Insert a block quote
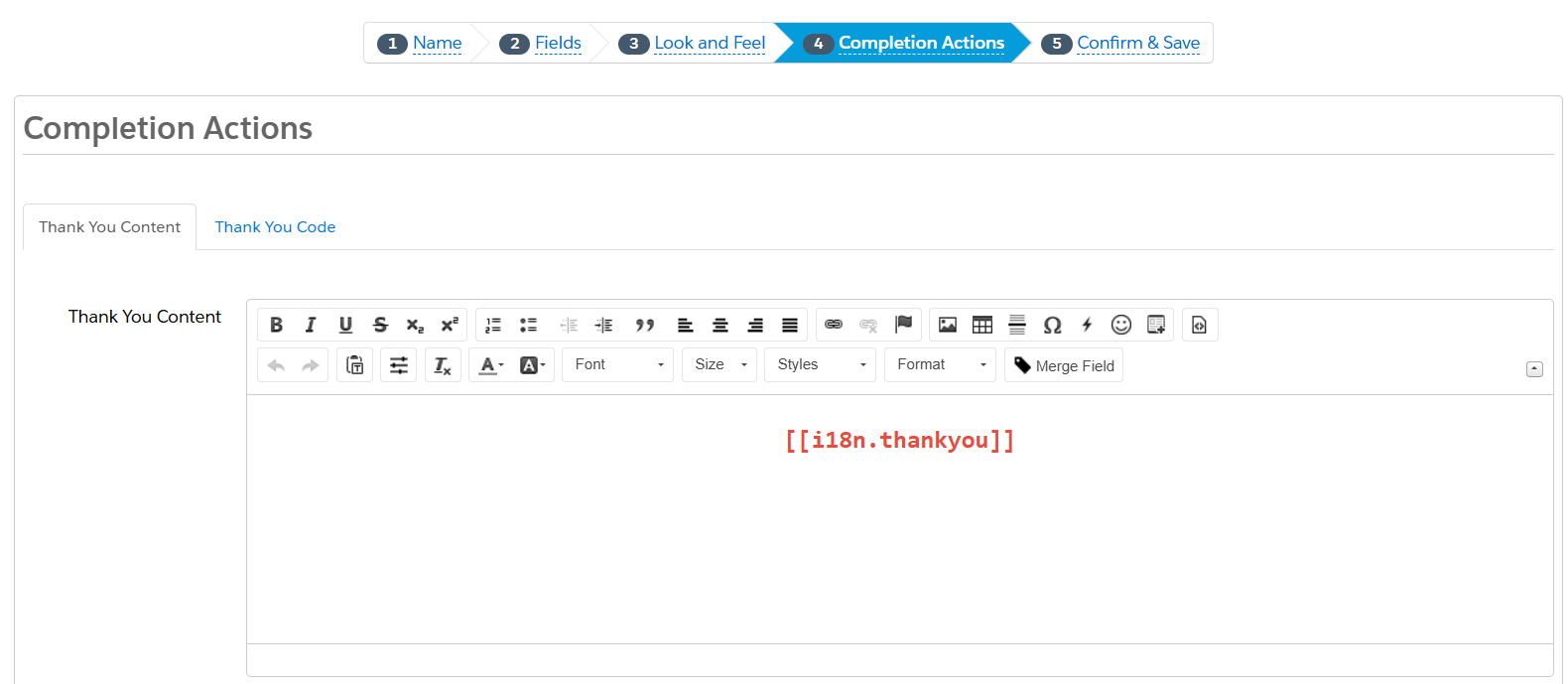This screenshot has width=1568, height=684. click(645, 325)
